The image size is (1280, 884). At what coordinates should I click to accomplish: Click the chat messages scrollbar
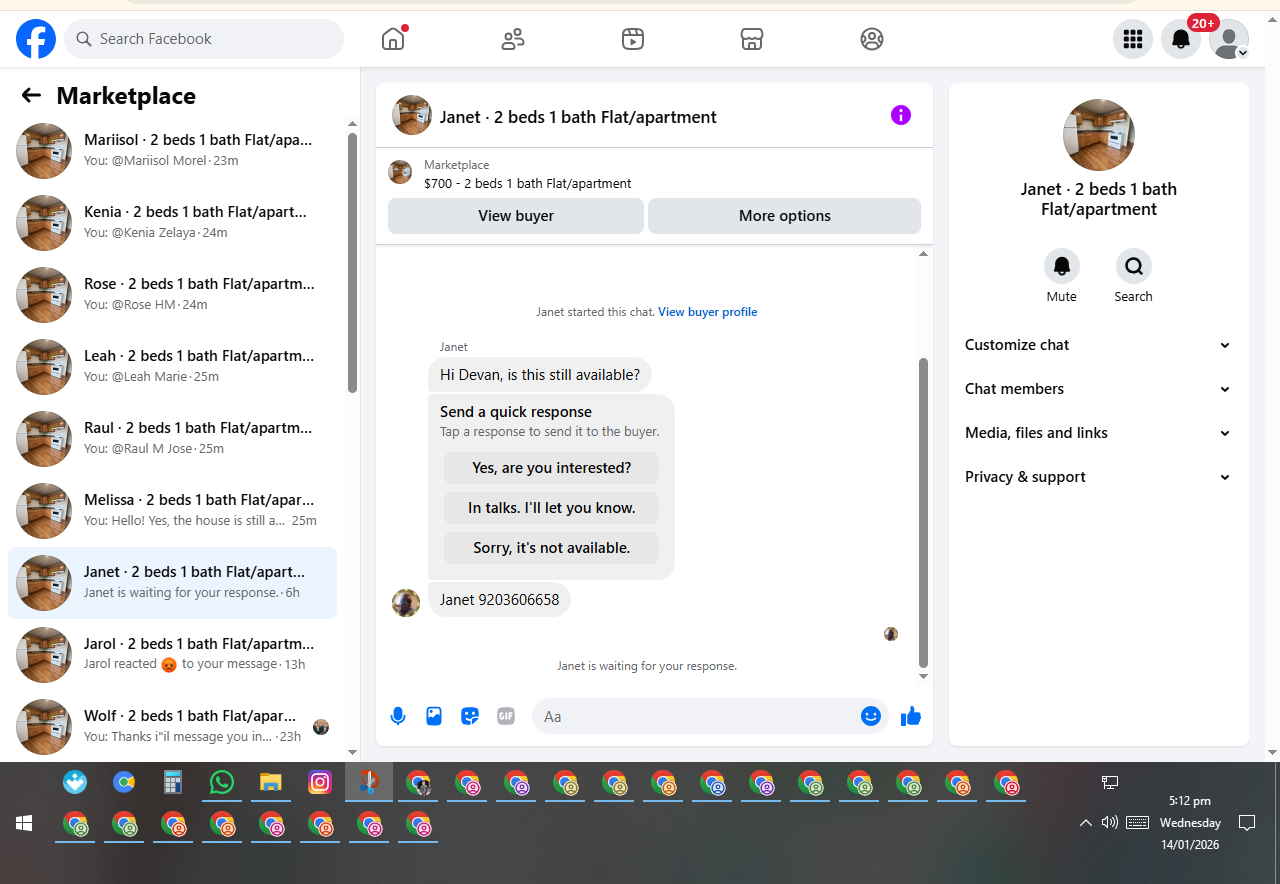coord(923,512)
